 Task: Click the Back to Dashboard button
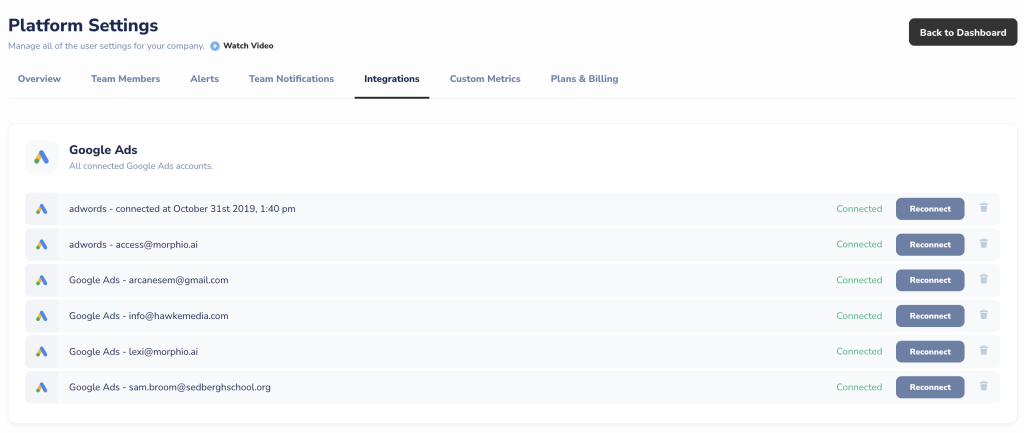pos(963,32)
